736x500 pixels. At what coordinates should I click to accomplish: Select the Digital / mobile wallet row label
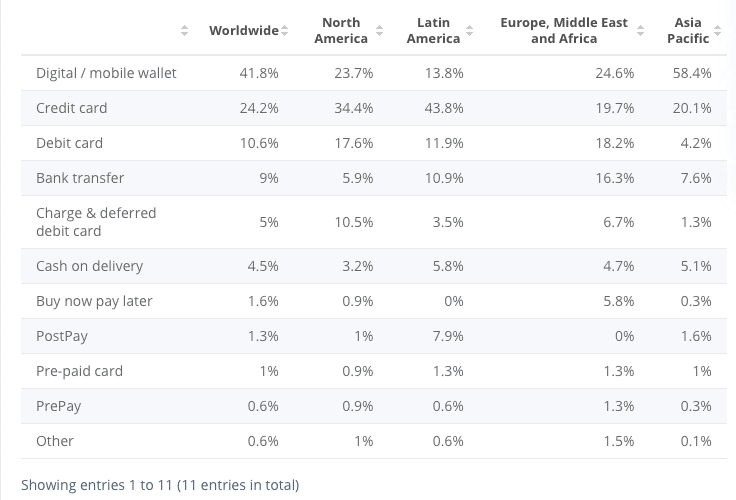[106, 73]
